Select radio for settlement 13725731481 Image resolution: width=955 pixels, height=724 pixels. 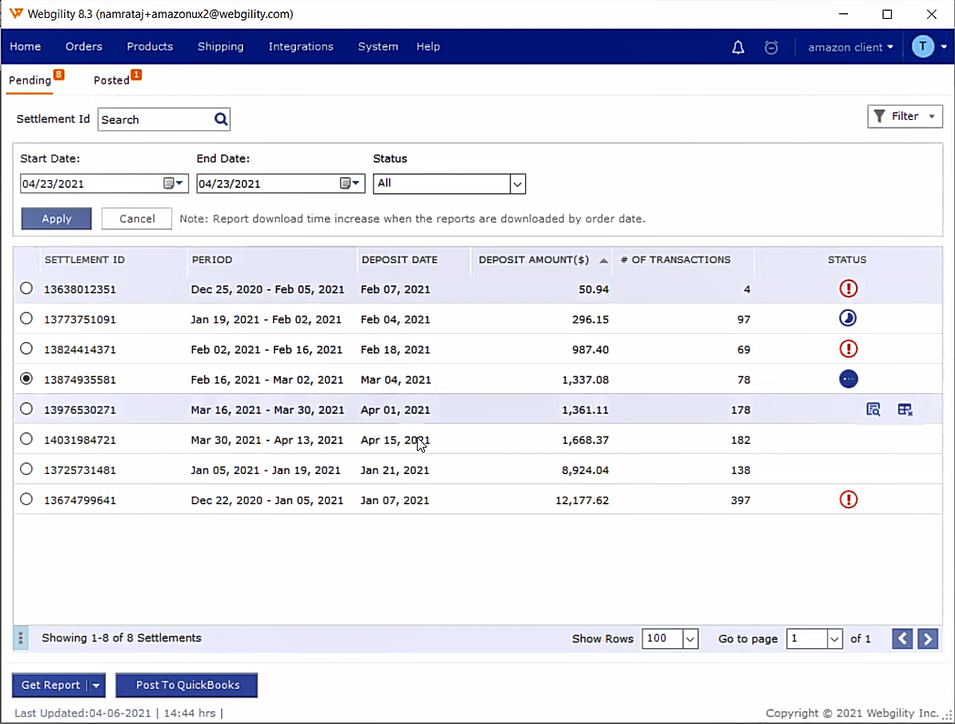tap(26, 469)
